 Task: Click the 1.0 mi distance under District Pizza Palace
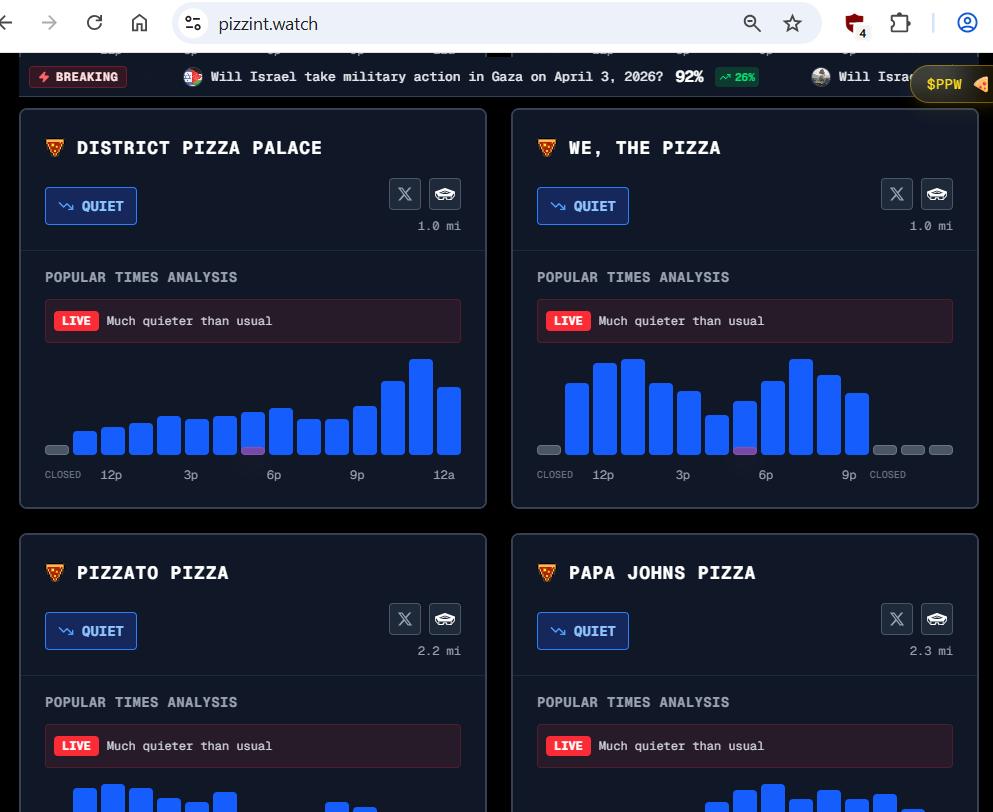pos(439,226)
